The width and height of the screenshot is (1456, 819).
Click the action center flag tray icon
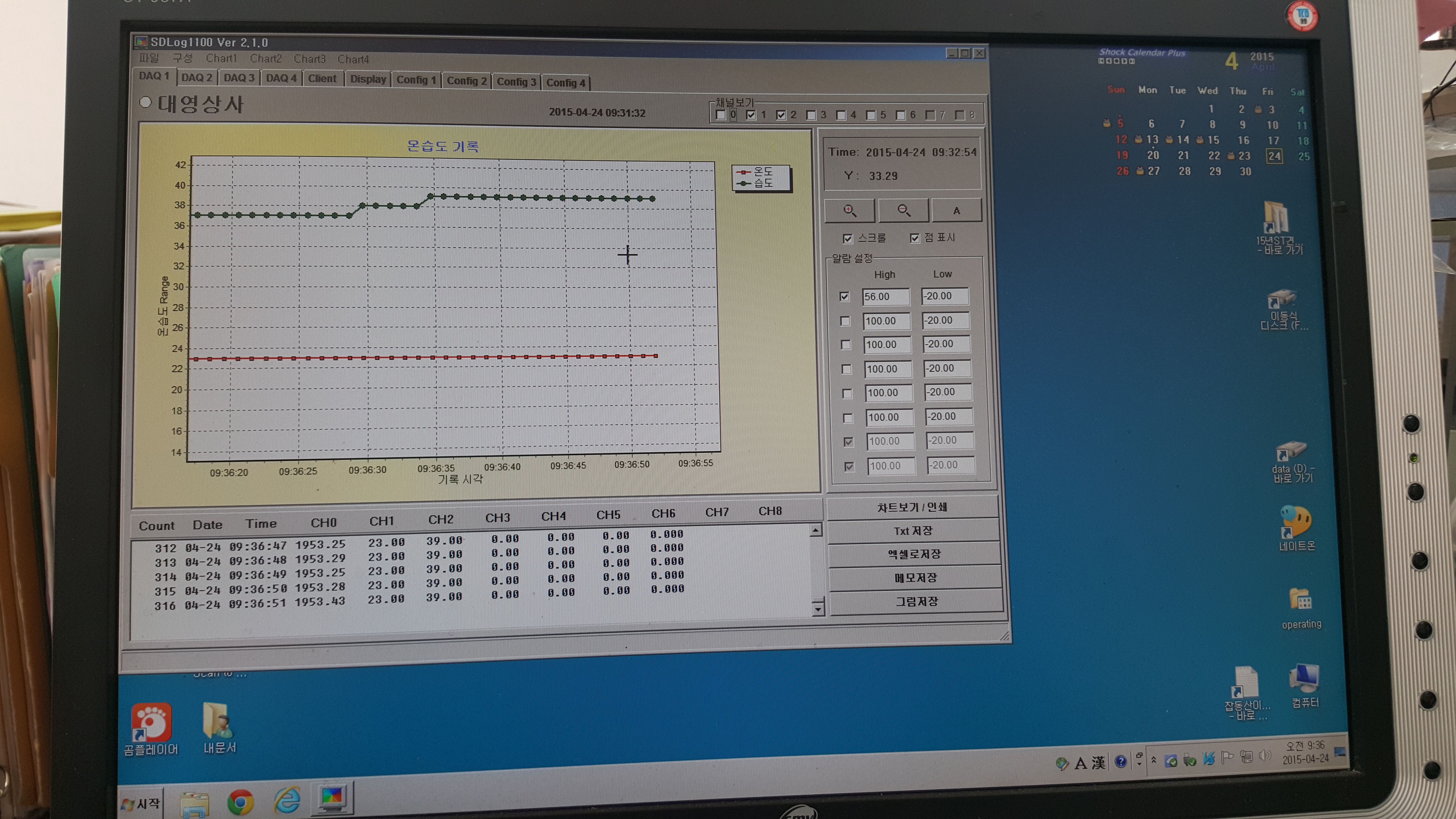[x=1227, y=758]
